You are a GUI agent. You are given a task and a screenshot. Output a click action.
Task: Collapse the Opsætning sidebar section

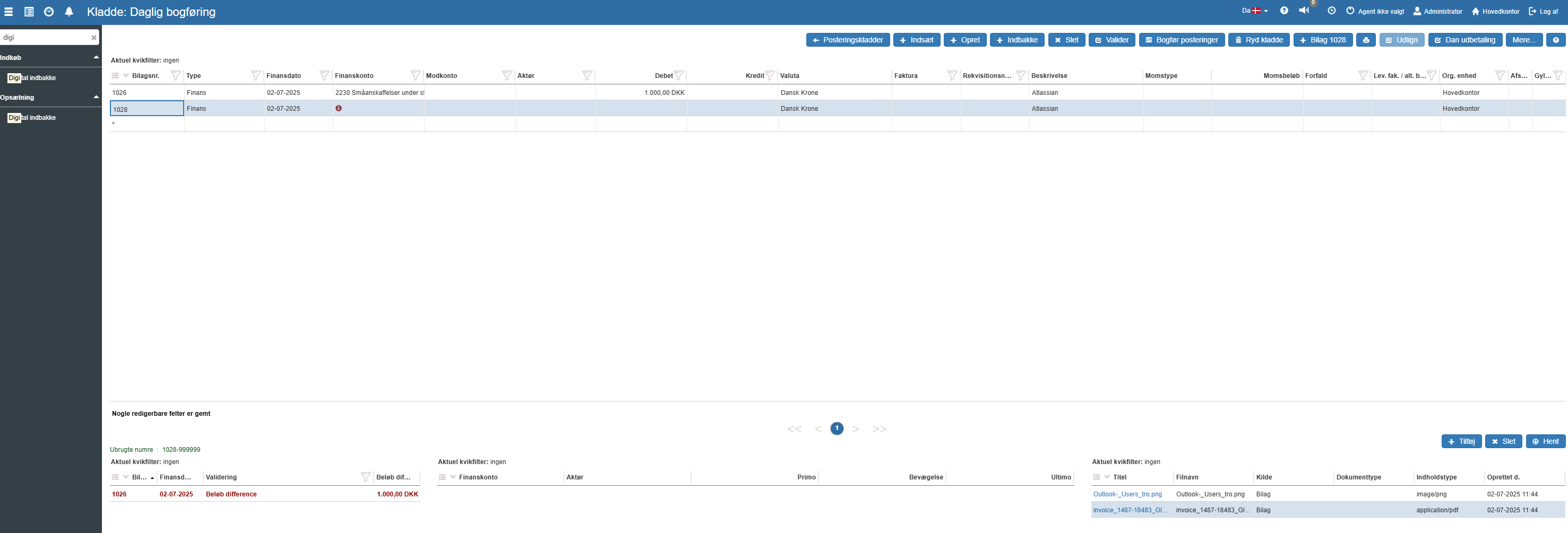tap(96, 98)
